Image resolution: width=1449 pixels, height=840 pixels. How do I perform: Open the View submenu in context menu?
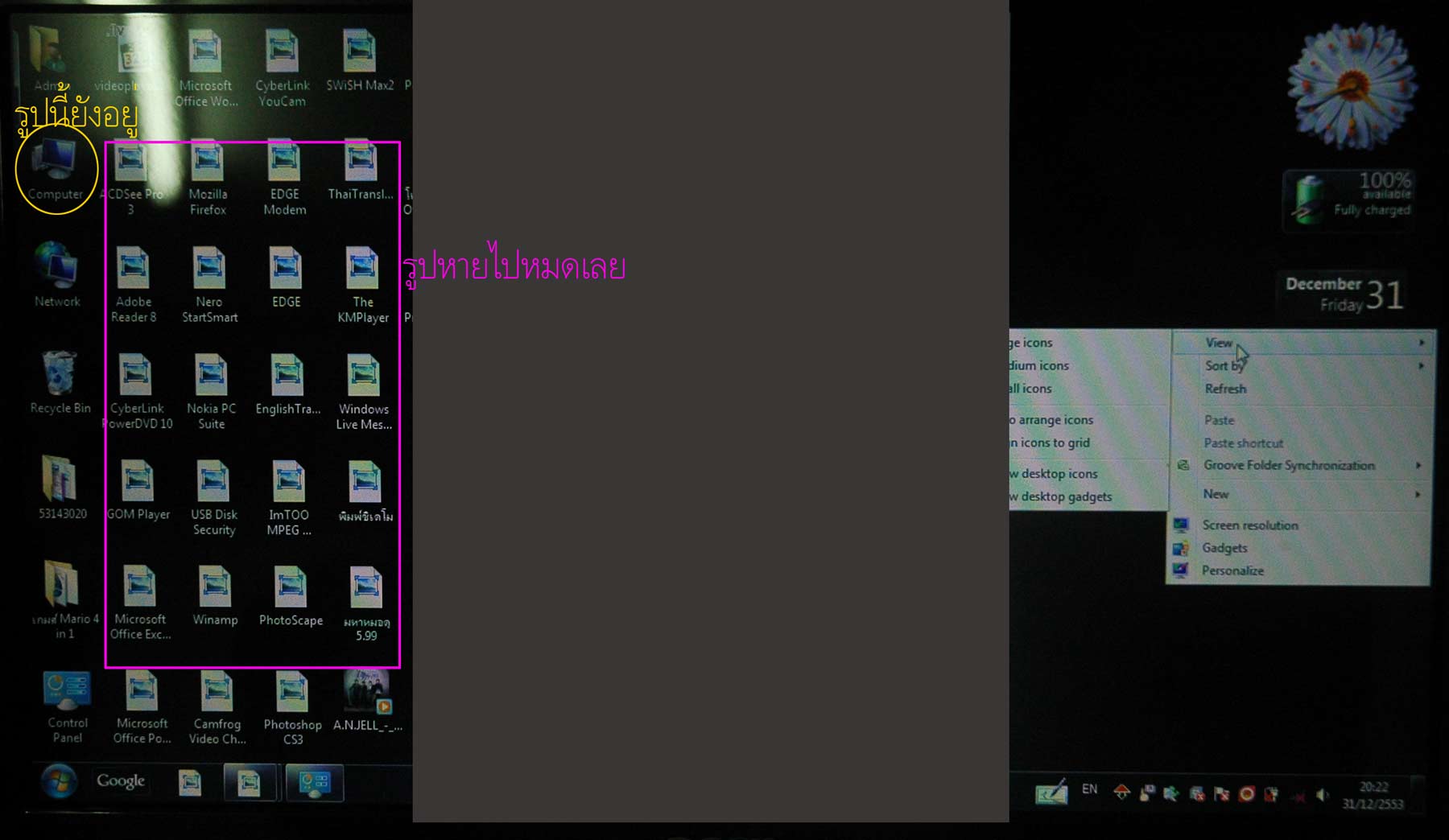click(x=1304, y=343)
